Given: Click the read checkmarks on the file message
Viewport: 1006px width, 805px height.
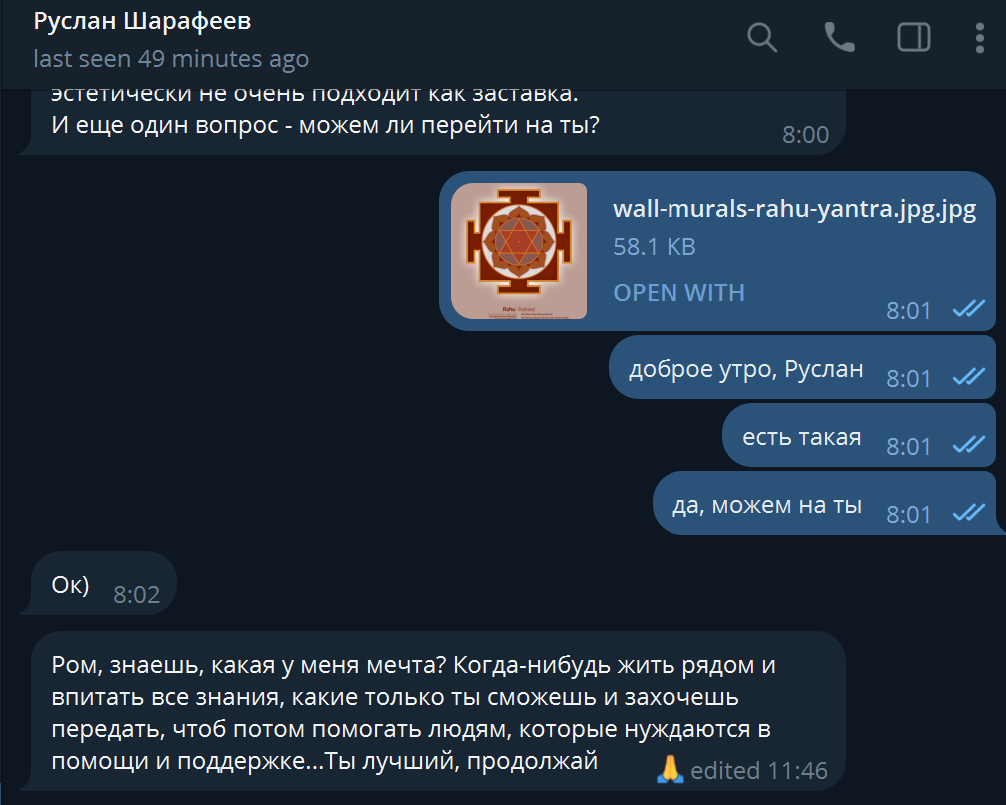Looking at the screenshot, I should [969, 309].
